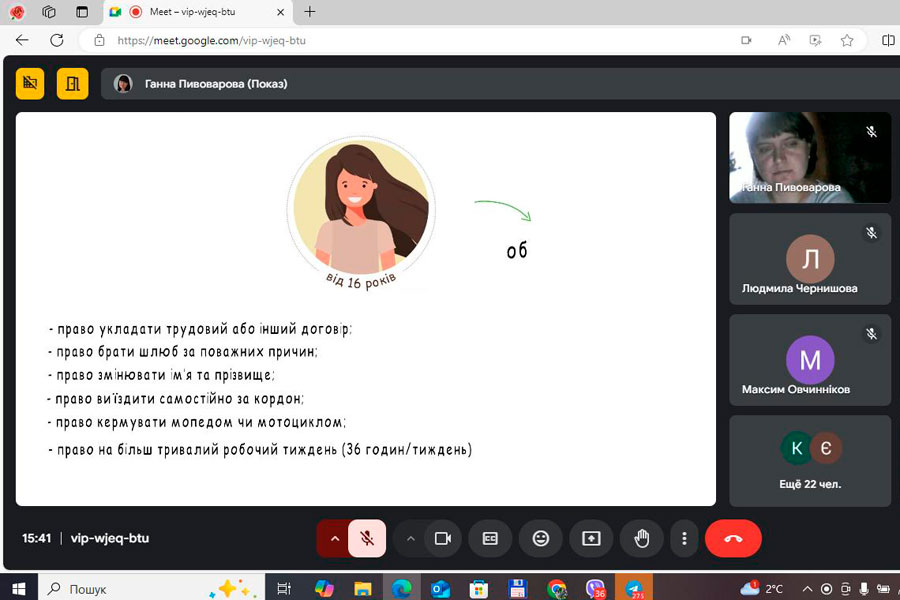
Task: Open Viber from the taskbar
Action: 595,589
